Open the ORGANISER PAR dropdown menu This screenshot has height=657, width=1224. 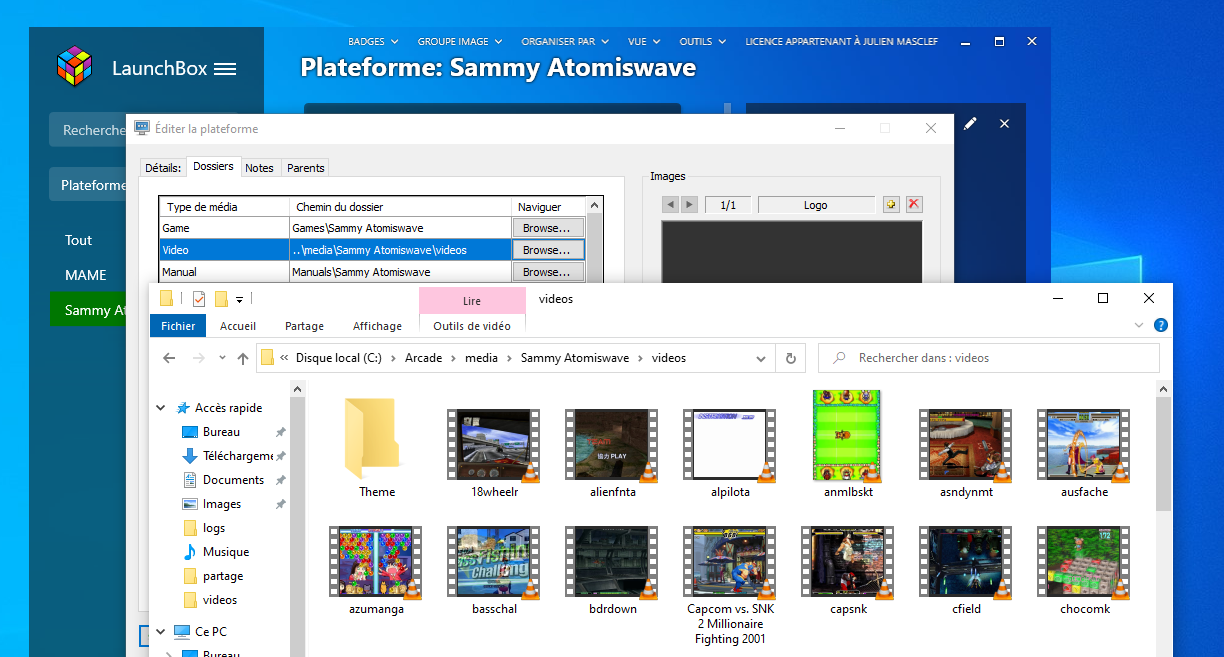(565, 42)
